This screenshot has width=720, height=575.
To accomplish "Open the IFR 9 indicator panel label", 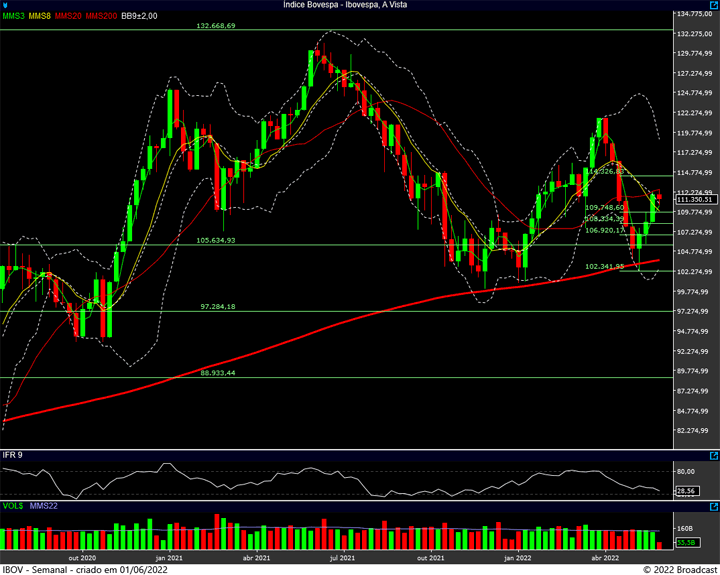I will [x=14, y=456].
